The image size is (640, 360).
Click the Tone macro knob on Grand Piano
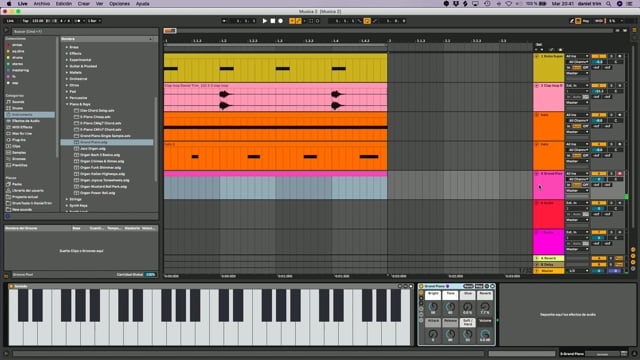pos(450,307)
